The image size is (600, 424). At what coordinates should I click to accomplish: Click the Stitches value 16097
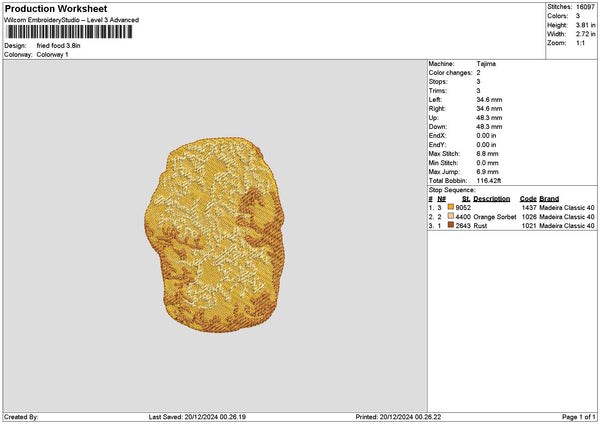(585, 7)
